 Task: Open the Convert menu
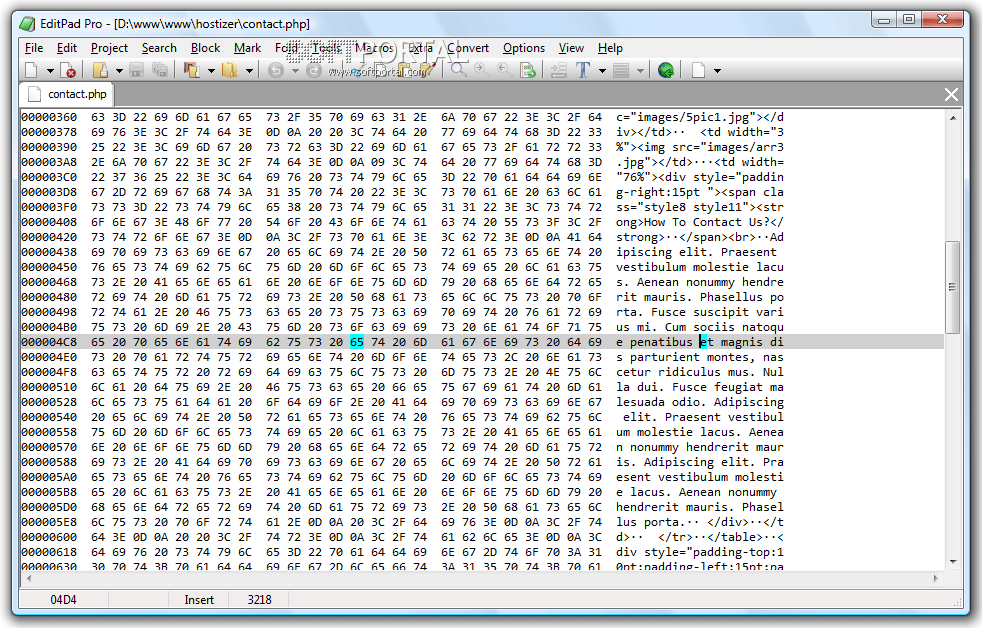coord(468,48)
